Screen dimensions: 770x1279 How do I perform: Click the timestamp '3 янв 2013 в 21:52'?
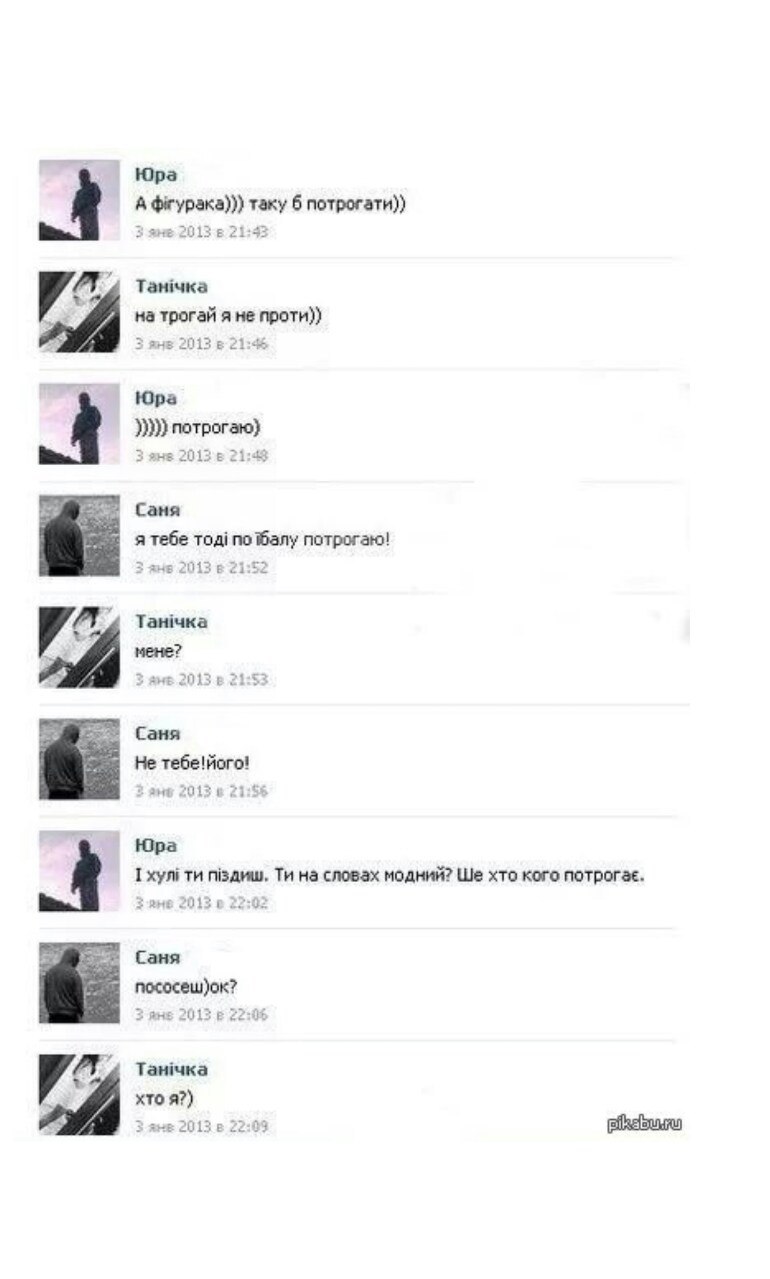201,568
